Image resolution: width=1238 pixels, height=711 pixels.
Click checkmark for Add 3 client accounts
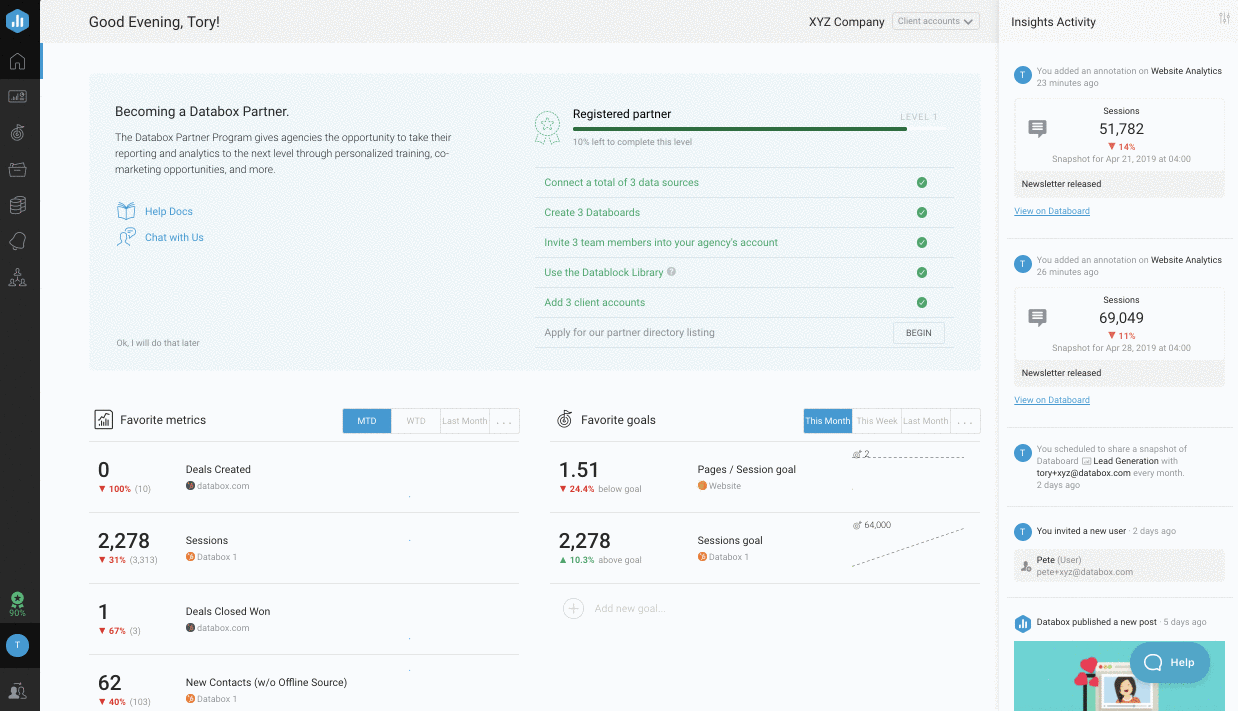tap(922, 303)
